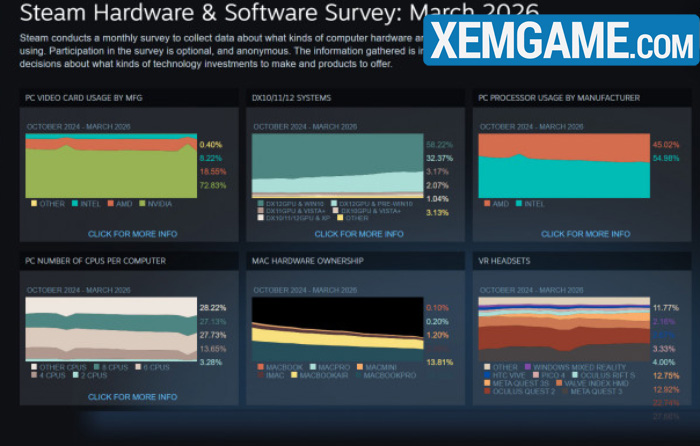Screen dimensions: 700x446
Task: Click the Oculus Quest 2 legend swatch
Action: click(485, 391)
